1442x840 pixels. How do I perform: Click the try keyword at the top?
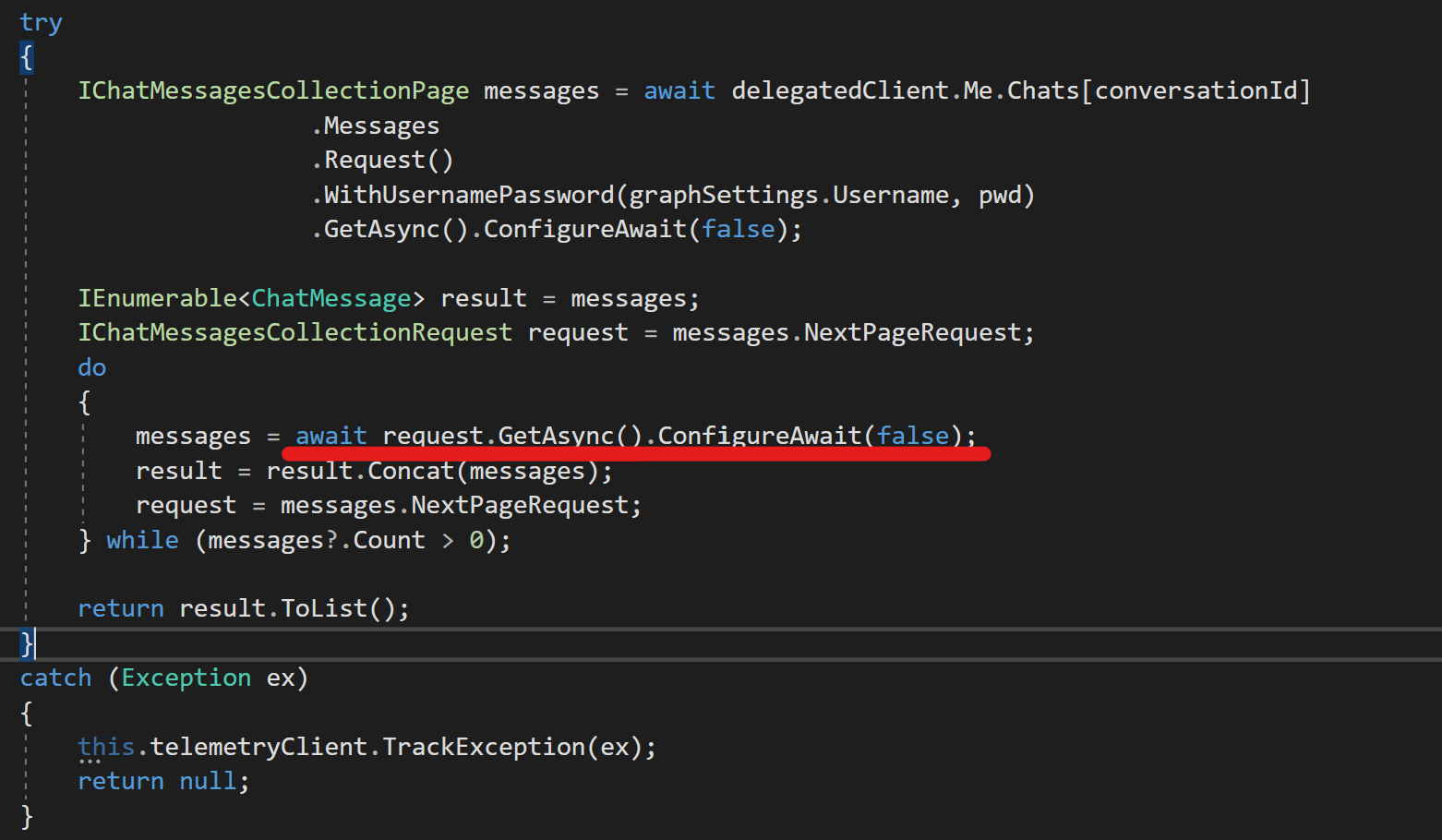41,21
